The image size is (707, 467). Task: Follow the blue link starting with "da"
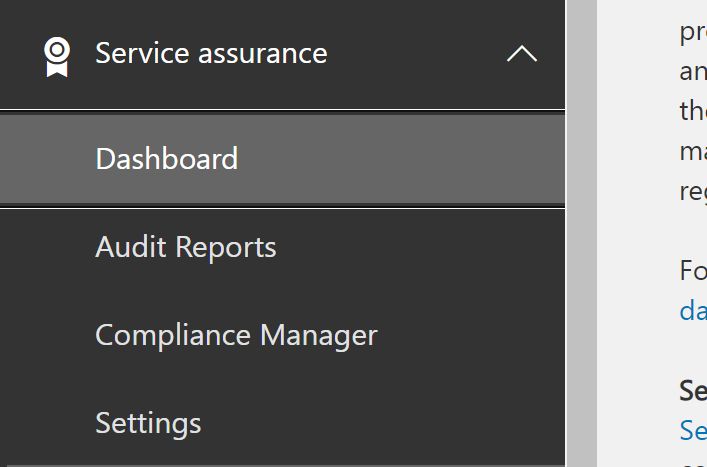(693, 310)
